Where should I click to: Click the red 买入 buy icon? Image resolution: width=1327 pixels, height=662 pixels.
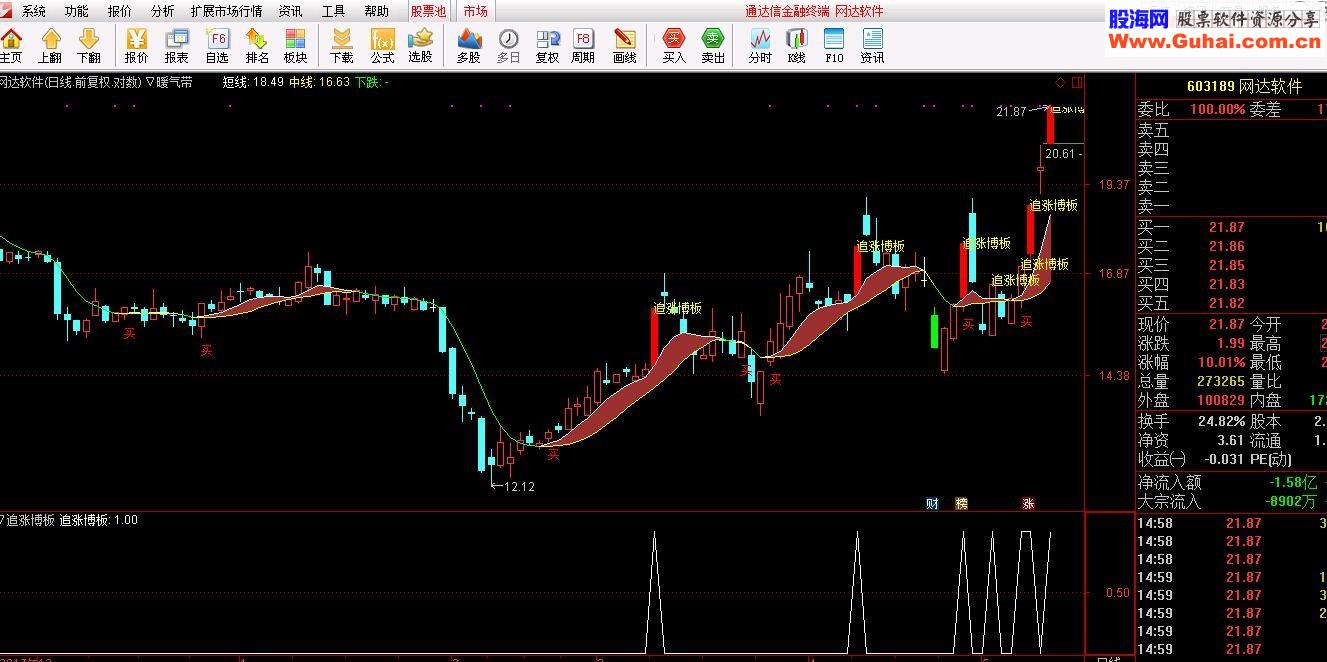[675, 46]
